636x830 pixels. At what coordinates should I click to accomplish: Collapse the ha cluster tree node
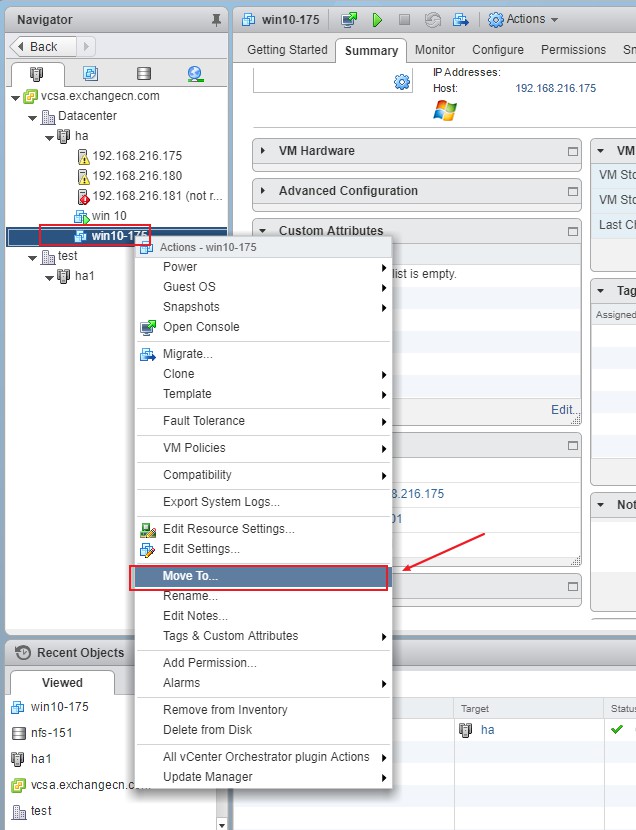click(49, 138)
